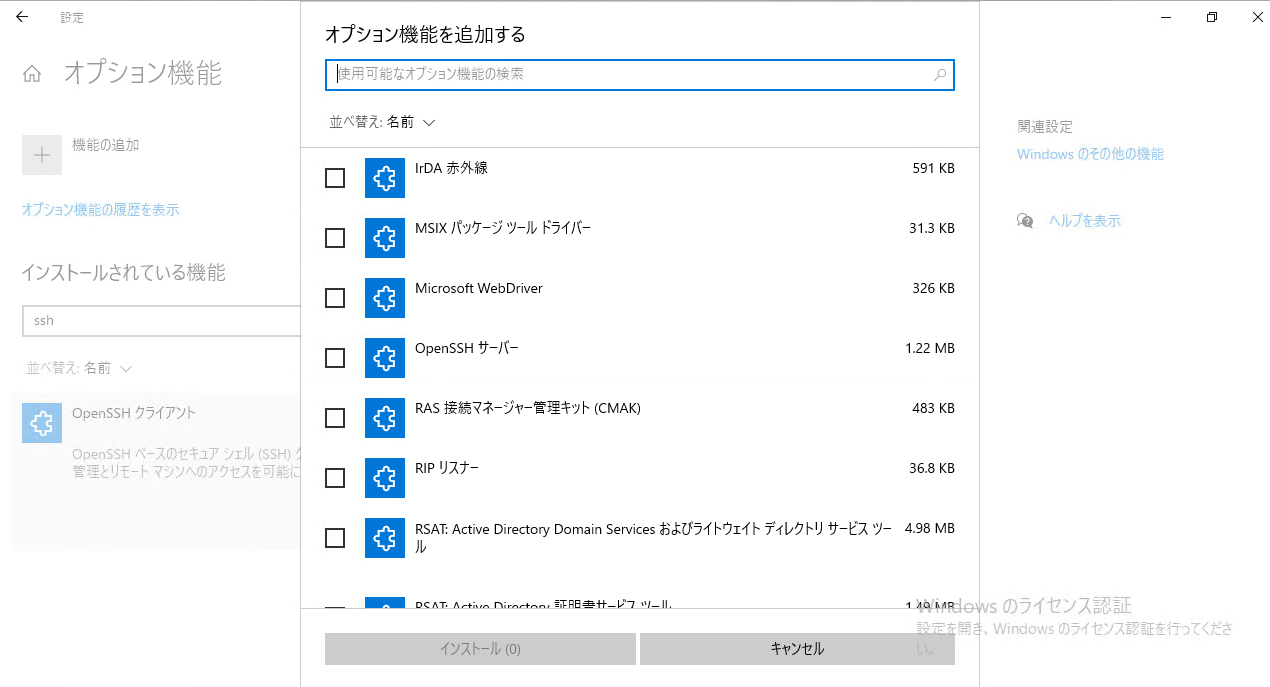Check the OpenSSH サーバー checkbox

point(335,358)
